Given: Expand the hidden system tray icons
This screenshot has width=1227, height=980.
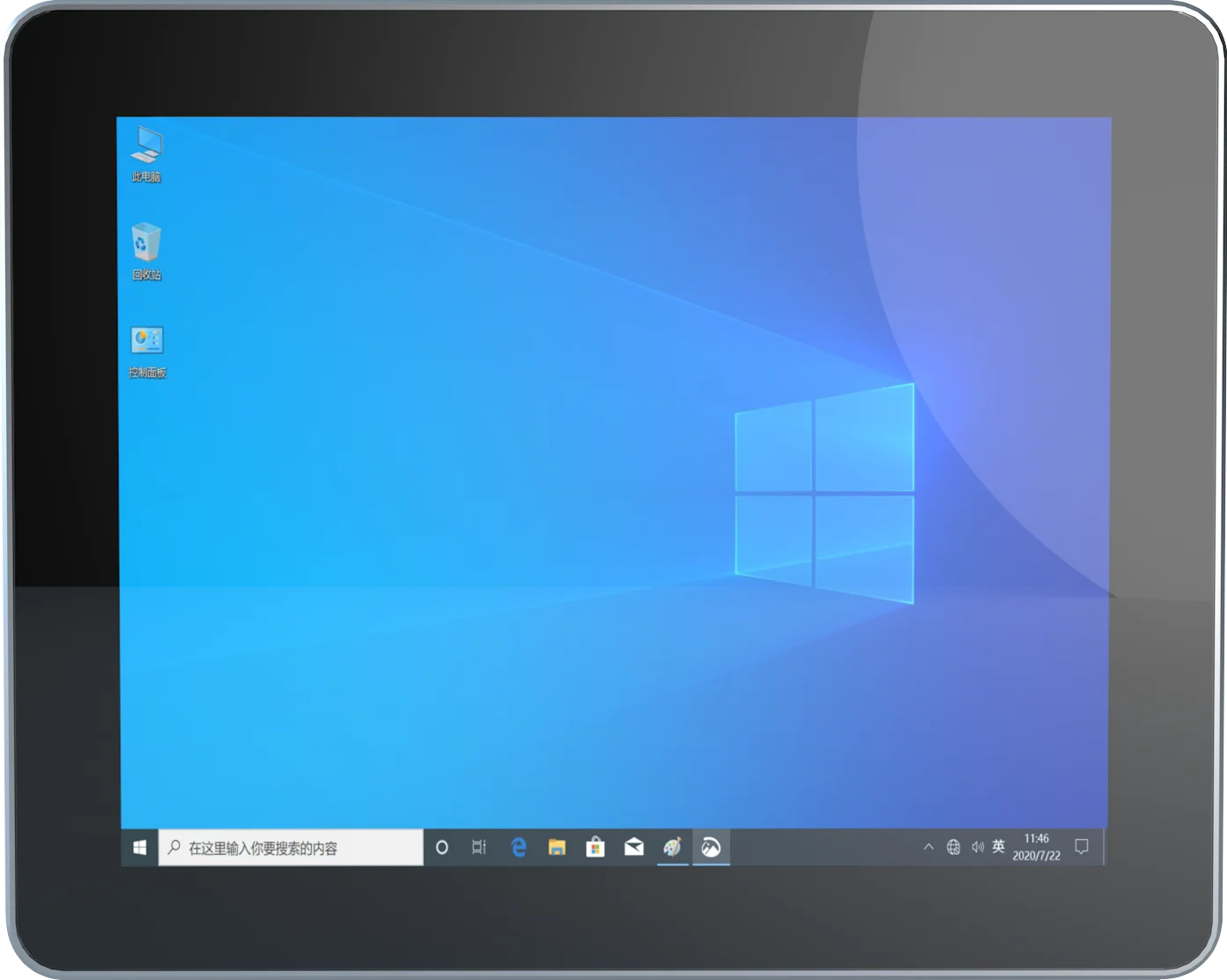Looking at the screenshot, I should tap(928, 847).
